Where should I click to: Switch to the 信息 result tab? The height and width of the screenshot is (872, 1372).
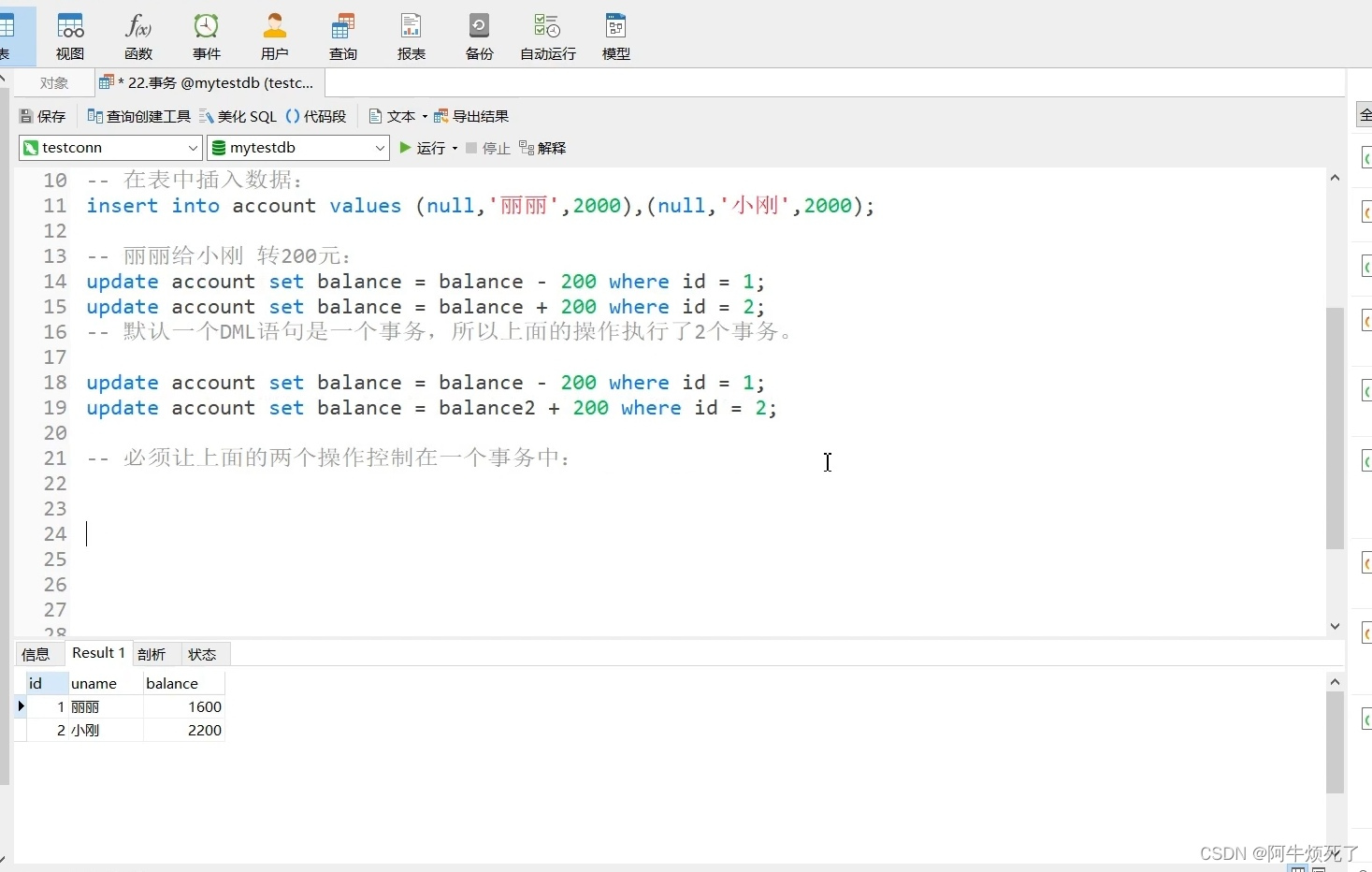pos(36,654)
